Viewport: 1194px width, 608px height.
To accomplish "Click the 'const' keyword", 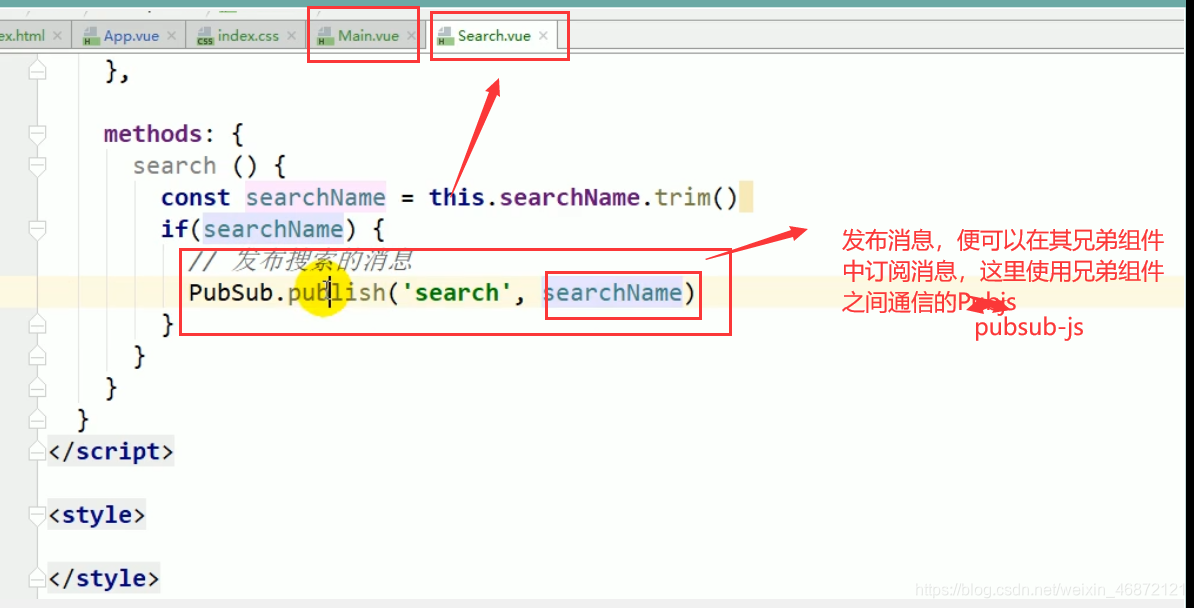I will (195, 197).
